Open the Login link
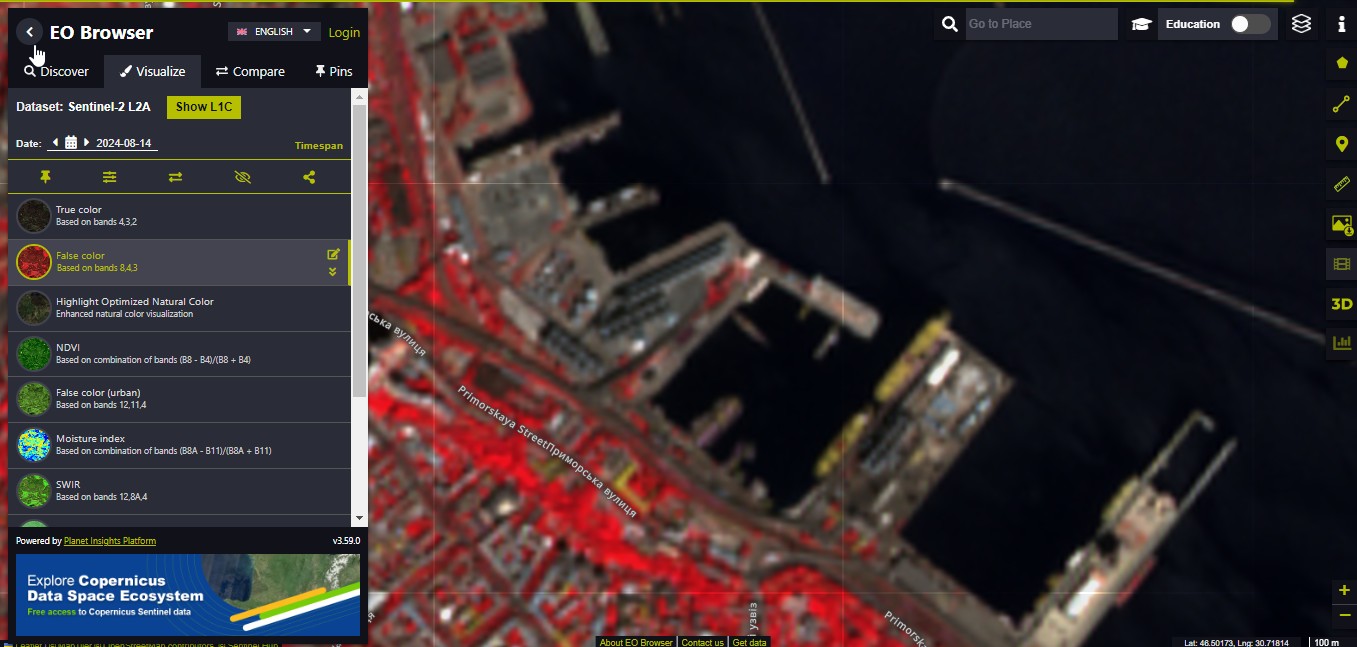The width and height of the screenshot is (1357, 647). coord(344,32)
